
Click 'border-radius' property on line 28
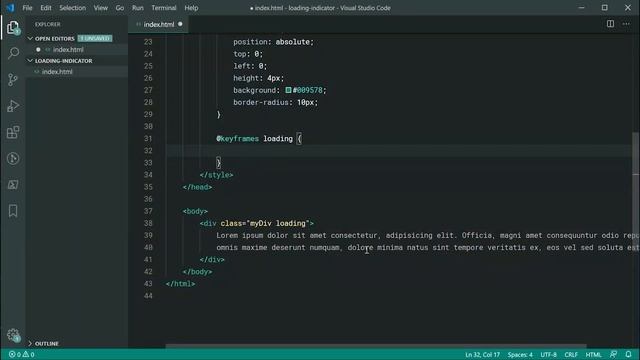coord(261,102)
